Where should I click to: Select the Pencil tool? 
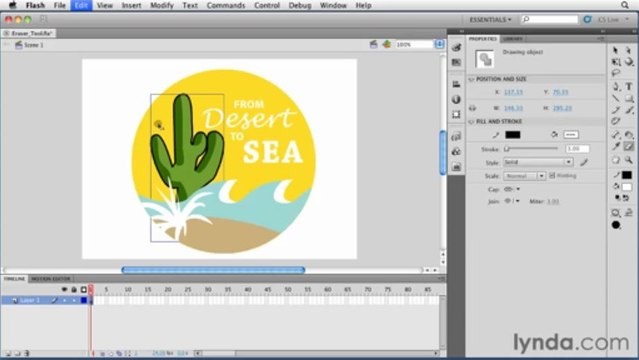click(x=616, y=110)
